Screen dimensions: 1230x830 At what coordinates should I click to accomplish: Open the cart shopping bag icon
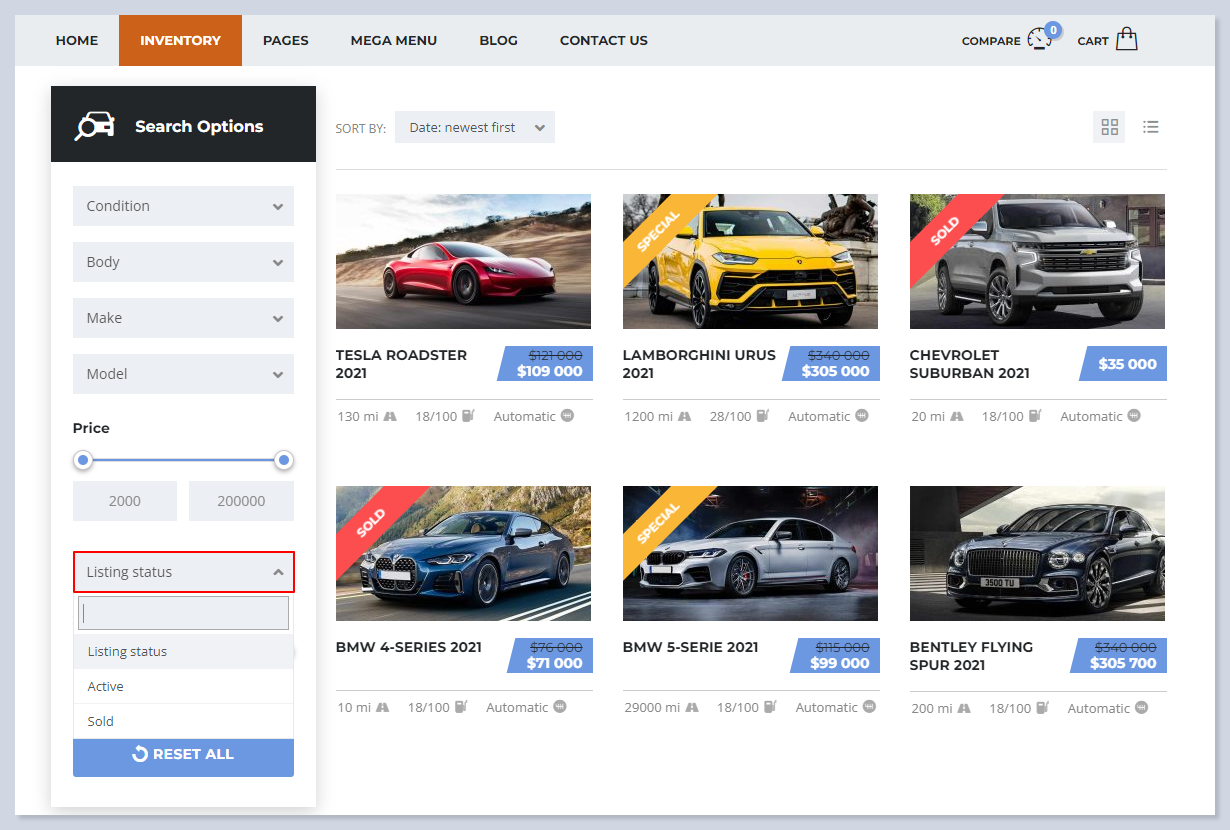click(1126, 39)
